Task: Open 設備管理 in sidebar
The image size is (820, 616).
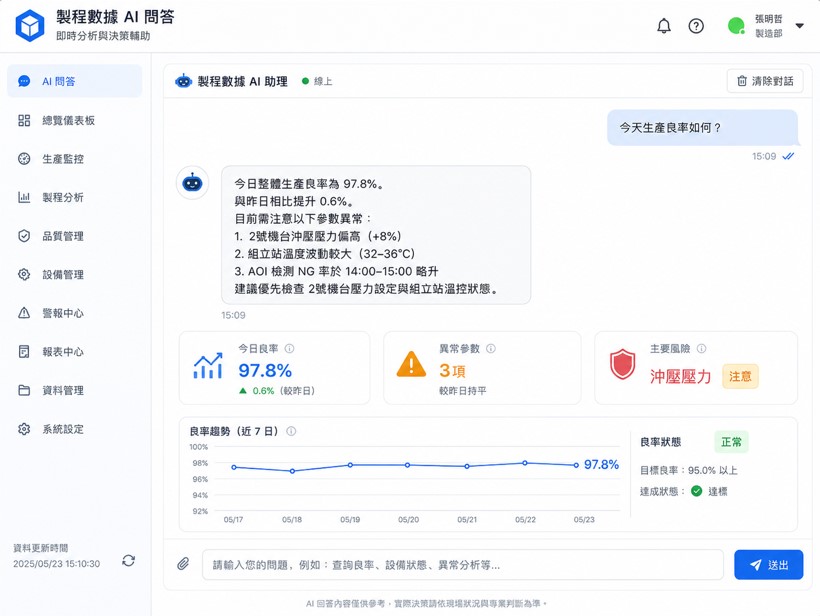Action: point(74,275)
